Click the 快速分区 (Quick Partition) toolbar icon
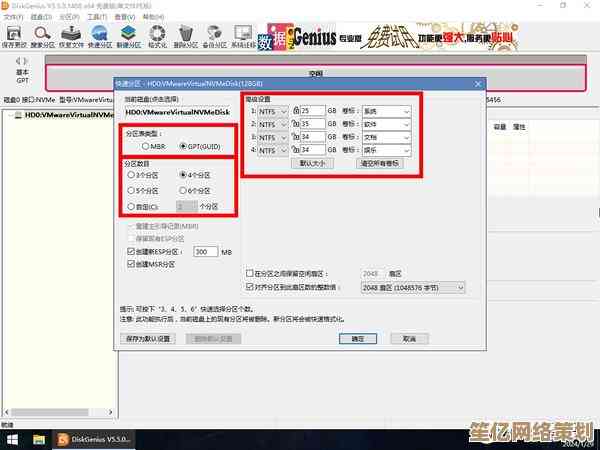600x450 pixels. [99, 37]
